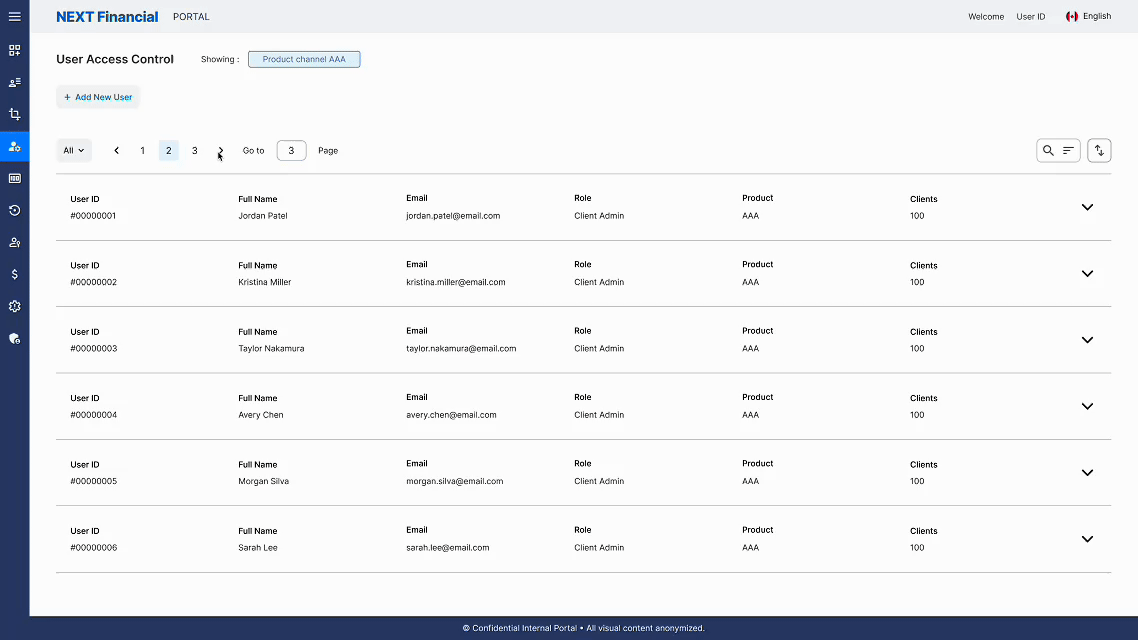This screenshot has width=1138, height=640.
Task: Click the ascending-descending sort icon
Action: pyautogui.click(x=1098, y=150)
